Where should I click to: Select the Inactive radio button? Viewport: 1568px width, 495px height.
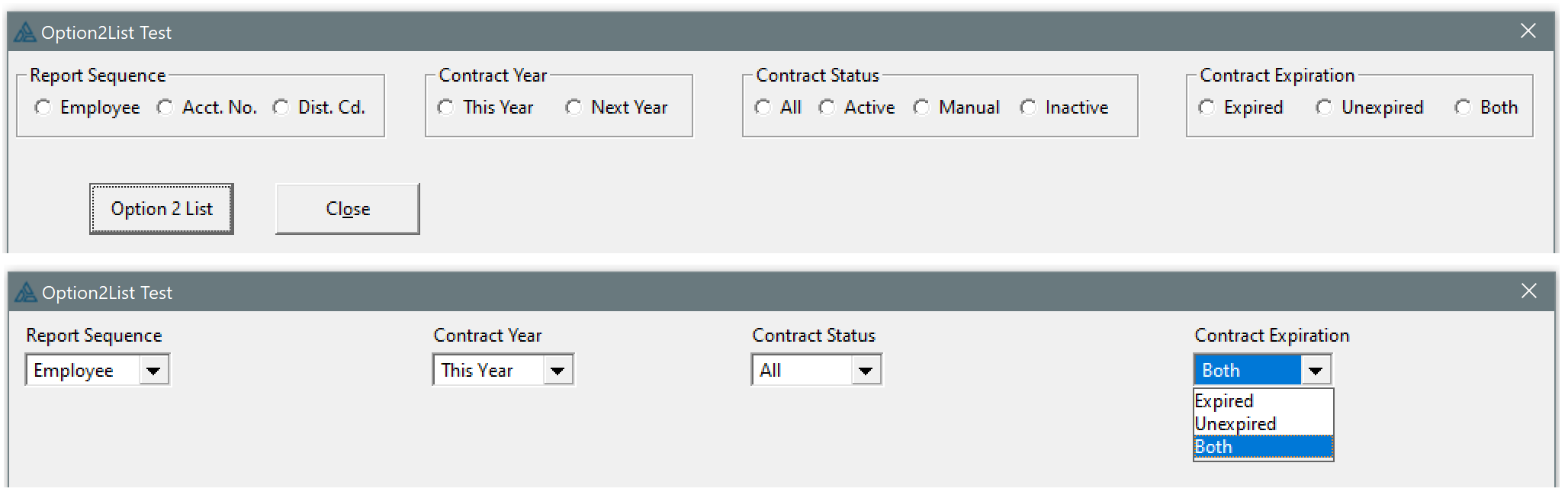click(x=1028, y=108)
